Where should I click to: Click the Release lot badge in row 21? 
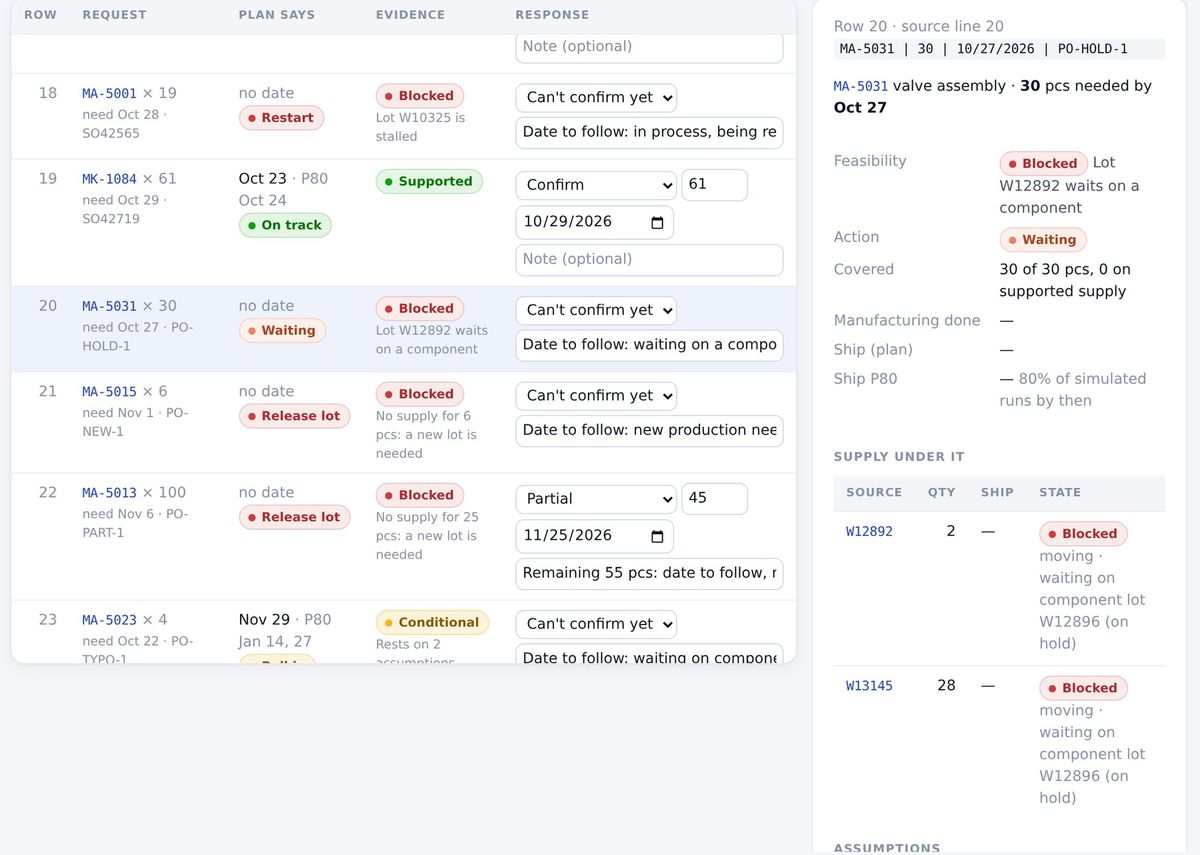[x=294, y=416]
